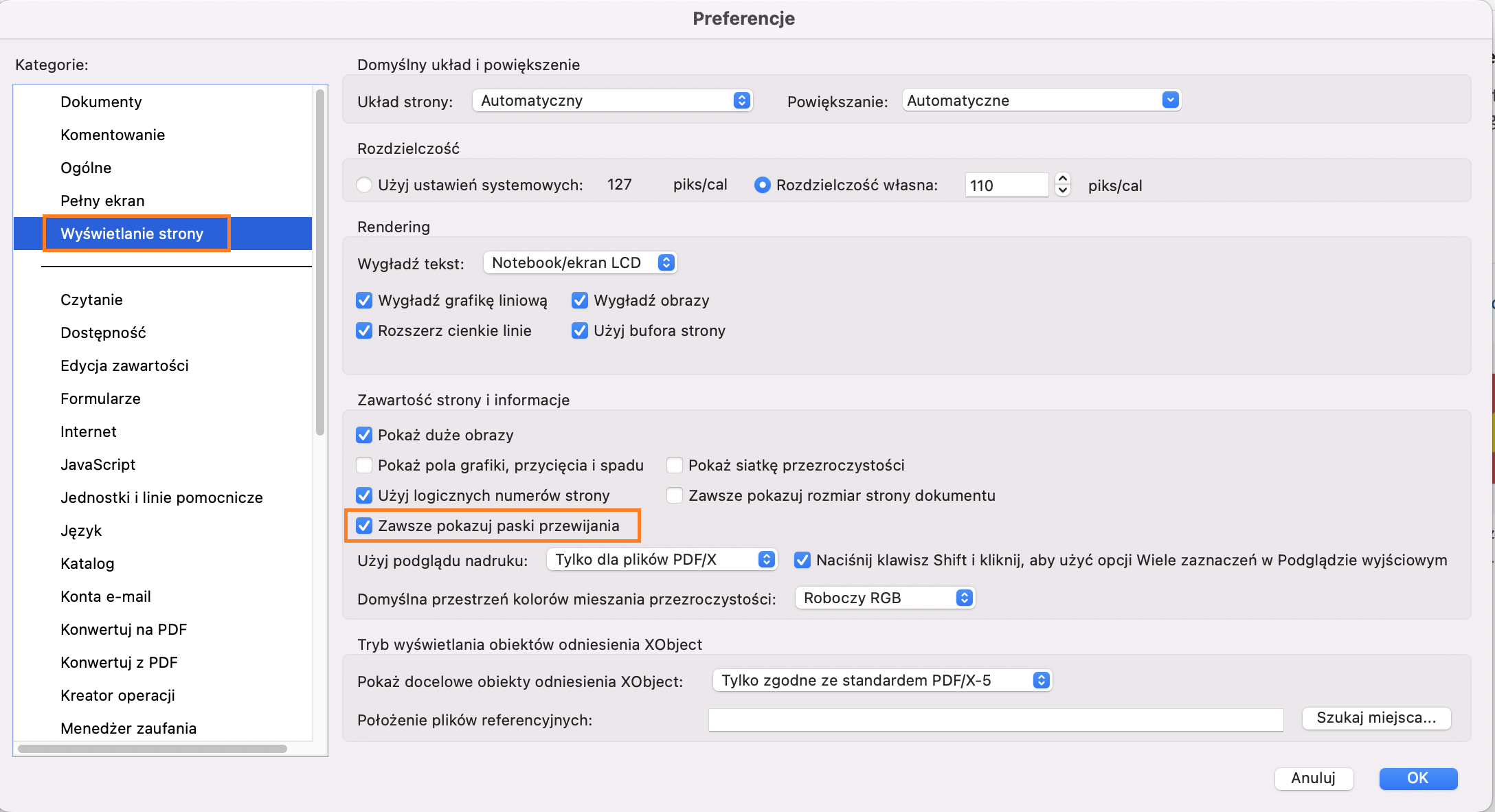Viewport: 1495px width, 812px height.
Task: Open the Układ strony dropdown
Action: [611, 100]
